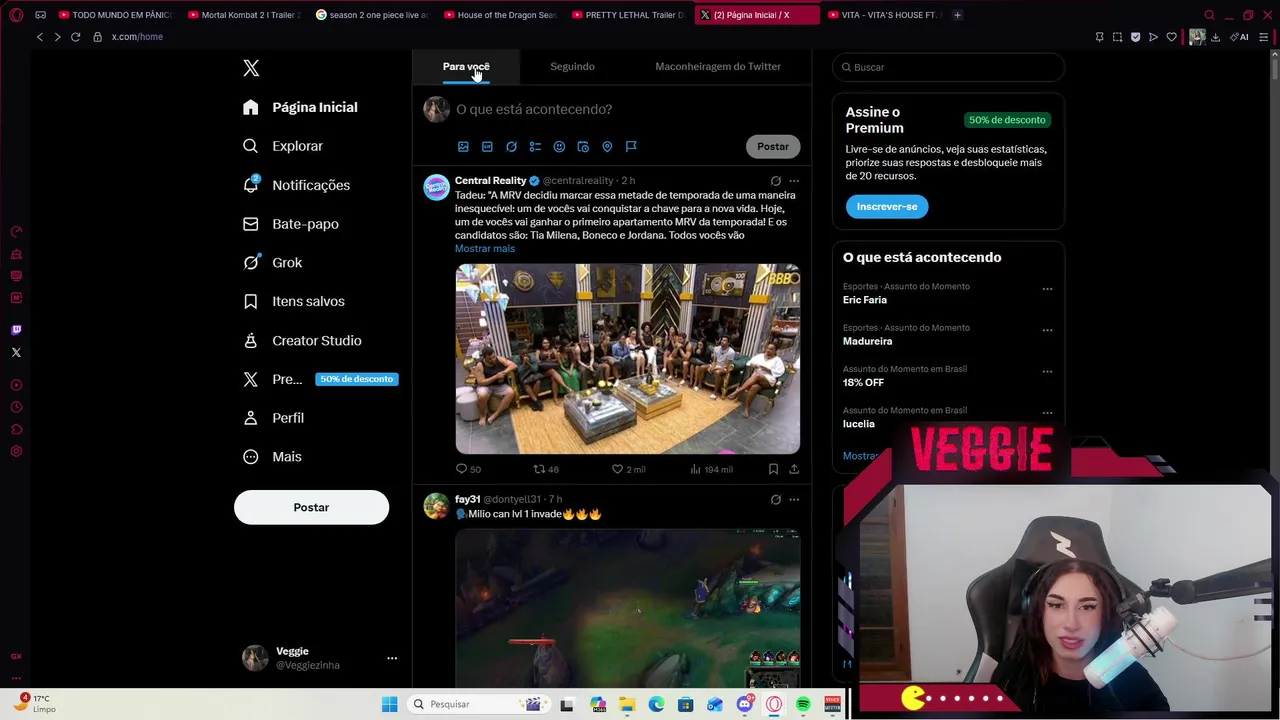This screenshot has height=720, width=1280.
Task: Open options for Eric Faria trend
Action: click(x=1047, y=289)
